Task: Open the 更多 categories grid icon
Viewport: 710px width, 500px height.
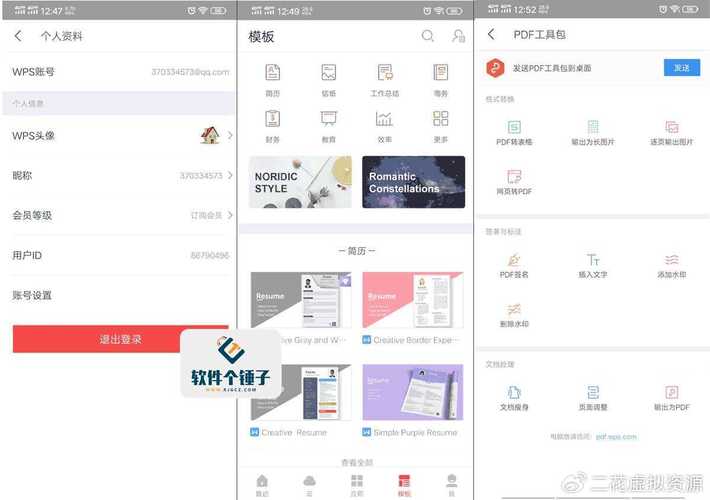Action: tap(441, 119)
